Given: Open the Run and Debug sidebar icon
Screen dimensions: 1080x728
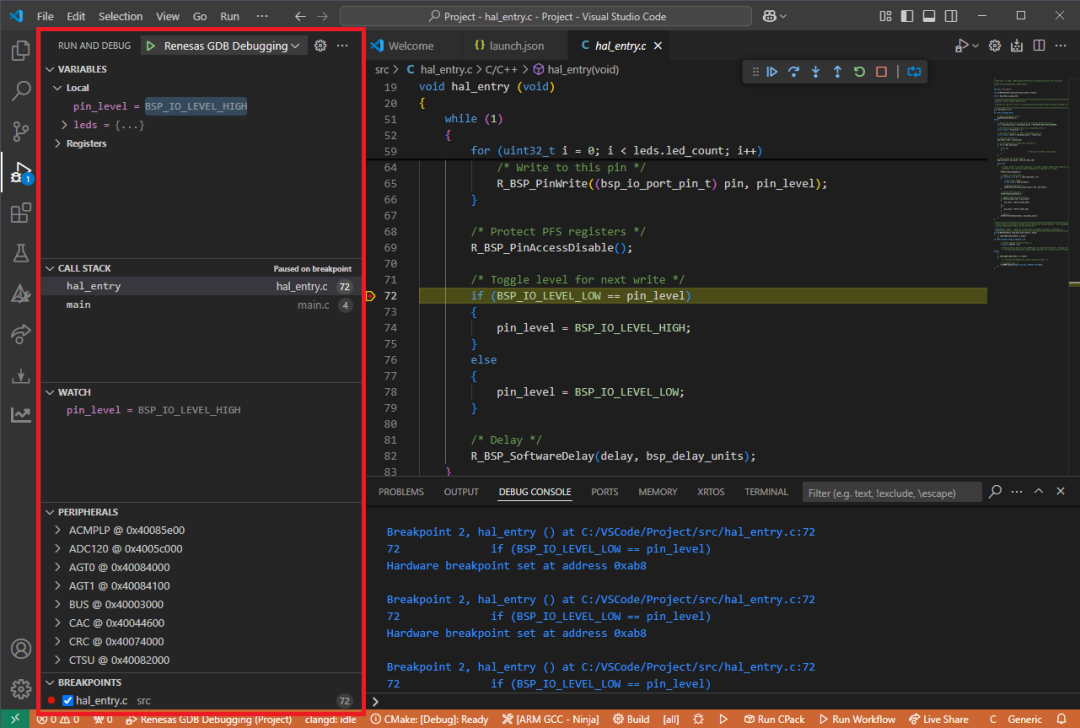Looking at the screenshot, I should [x=21, y=174].
